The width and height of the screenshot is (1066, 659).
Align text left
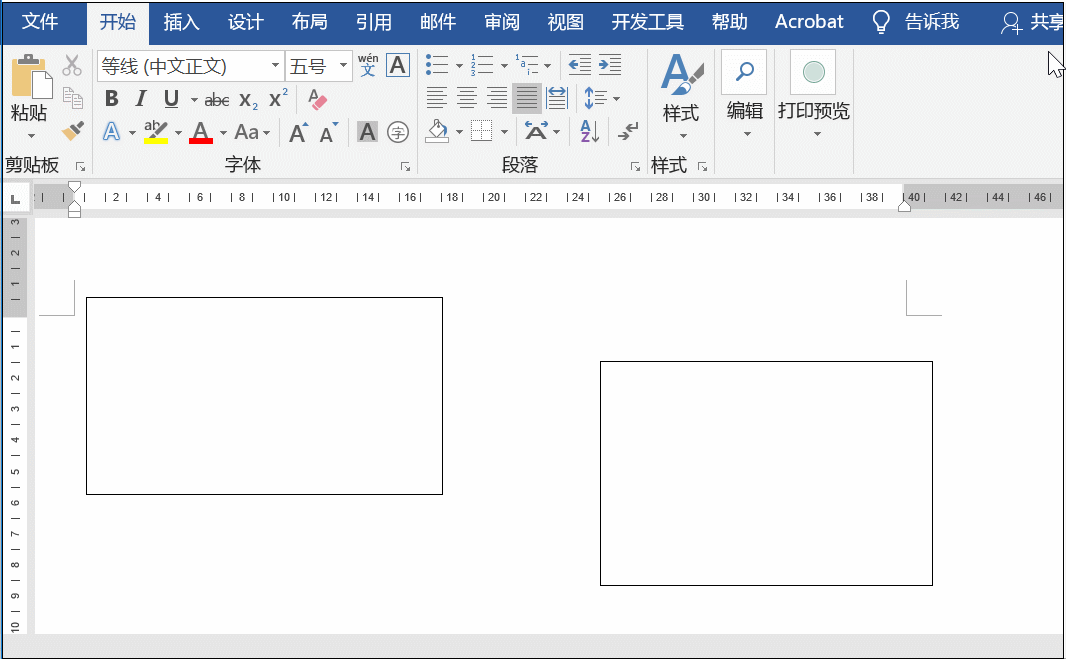coord(436,98)
